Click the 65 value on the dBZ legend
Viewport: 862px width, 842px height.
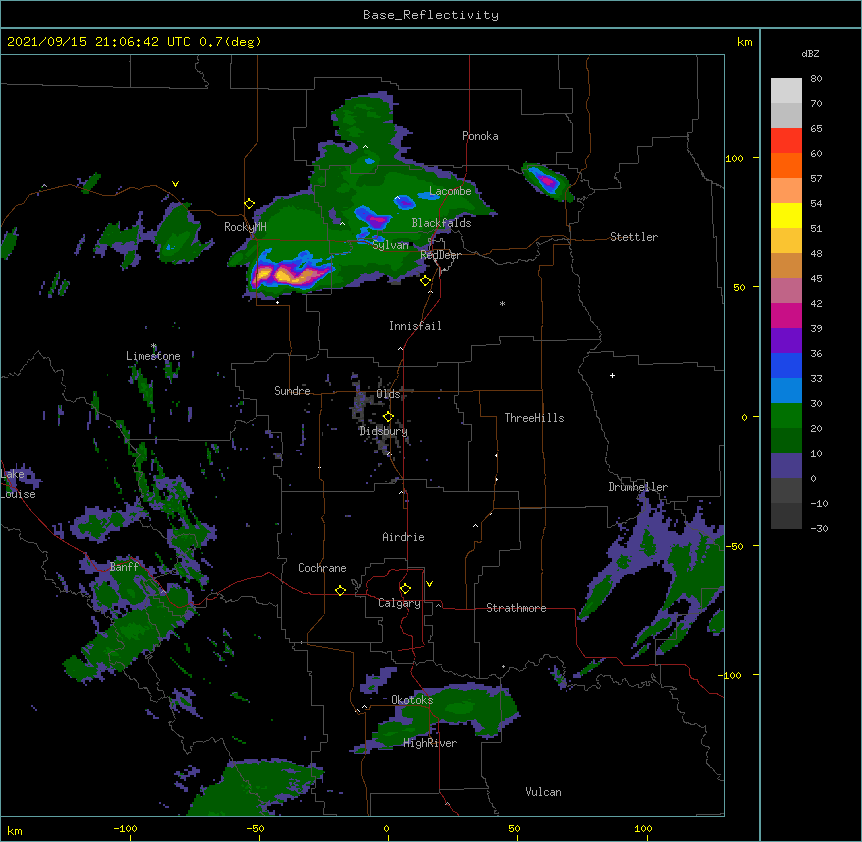click(x=816, y=129)
